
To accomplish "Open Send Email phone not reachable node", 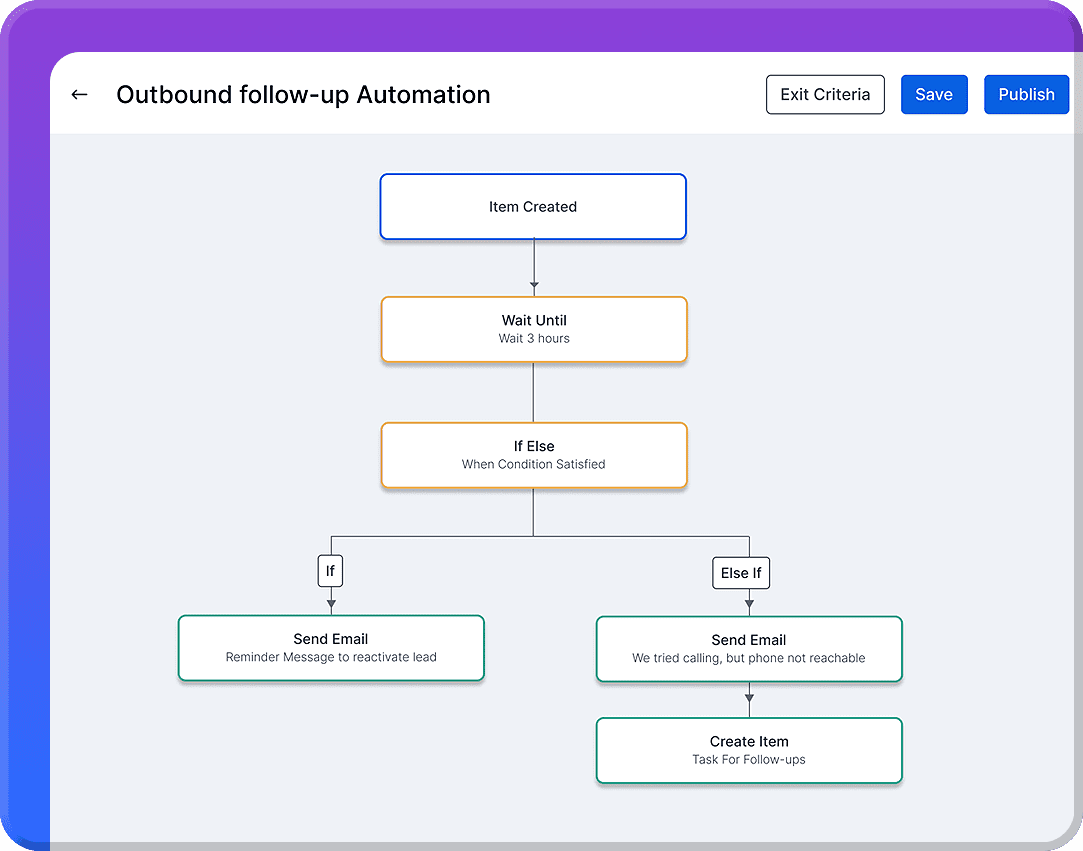I will (749, 649).
